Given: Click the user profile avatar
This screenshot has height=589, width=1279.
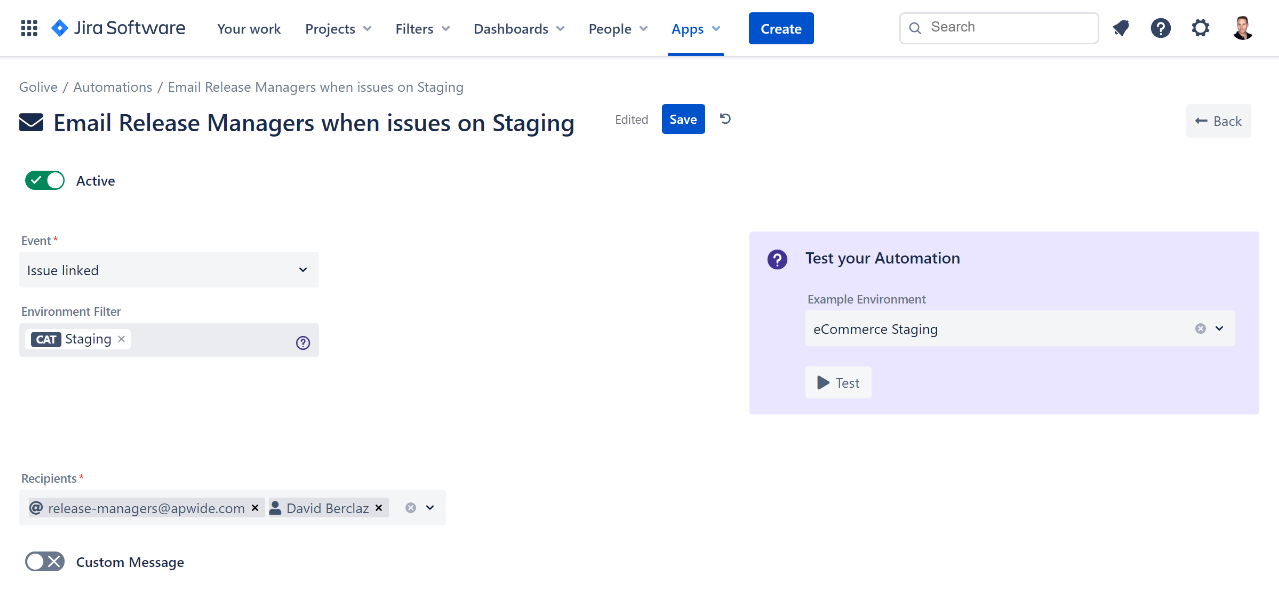Looking at the screenshot, I should [1242, 28].
